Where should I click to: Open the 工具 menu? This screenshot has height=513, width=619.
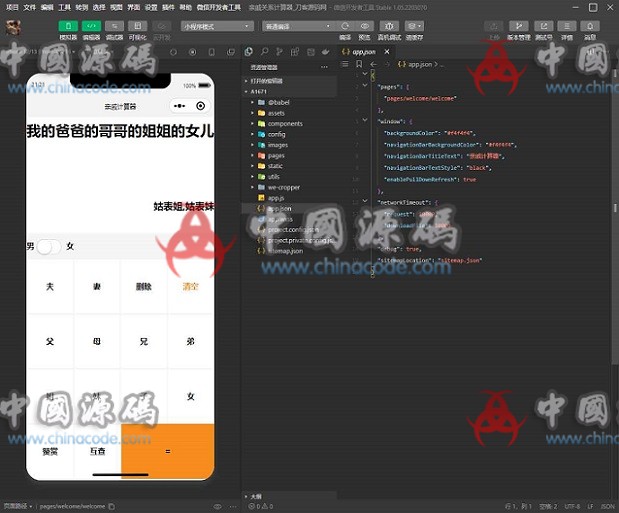[x=64, y=7]
